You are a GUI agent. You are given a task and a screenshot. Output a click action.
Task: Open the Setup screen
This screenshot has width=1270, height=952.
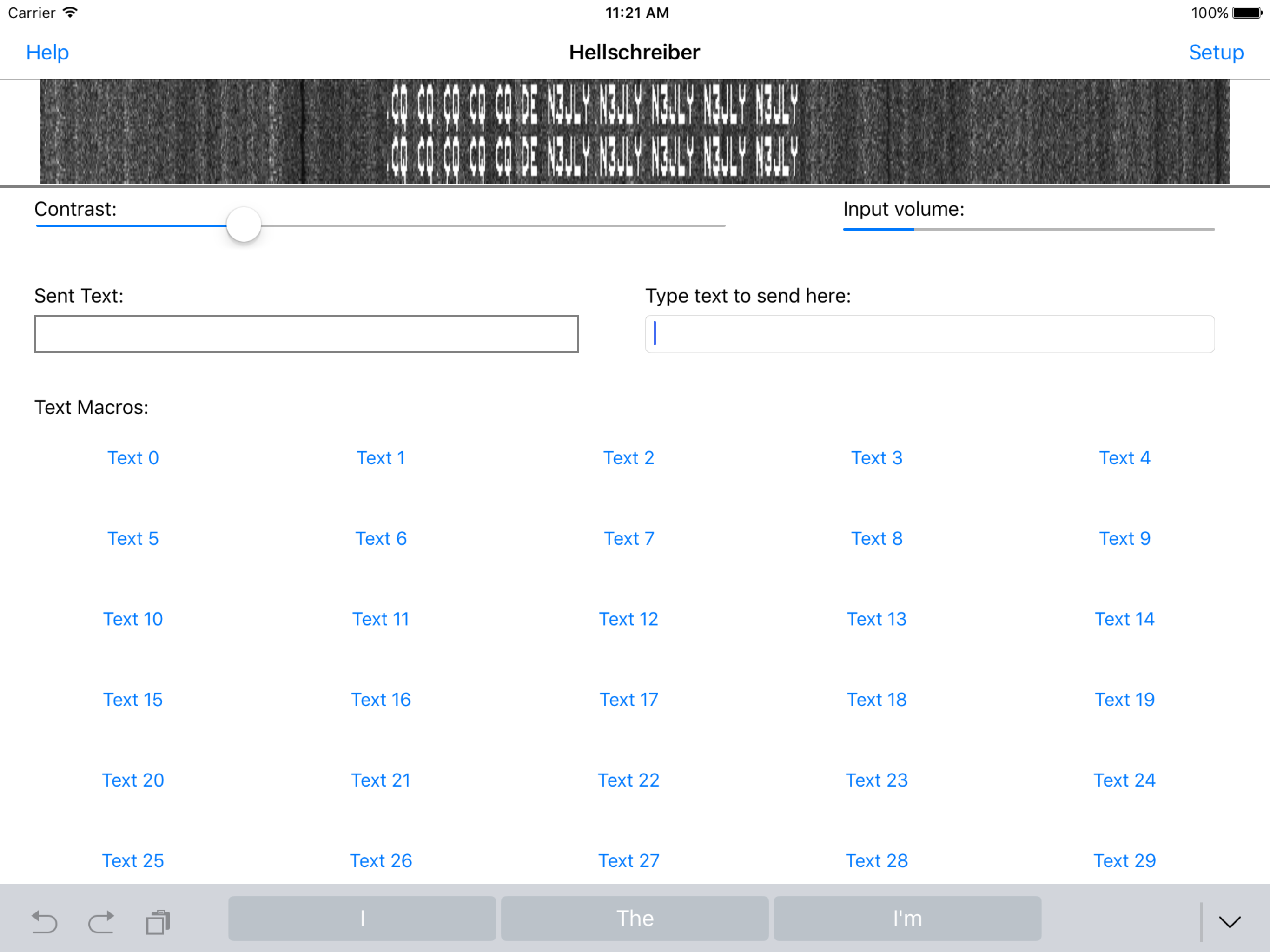pyautogui.click(x=1216, y=52)
